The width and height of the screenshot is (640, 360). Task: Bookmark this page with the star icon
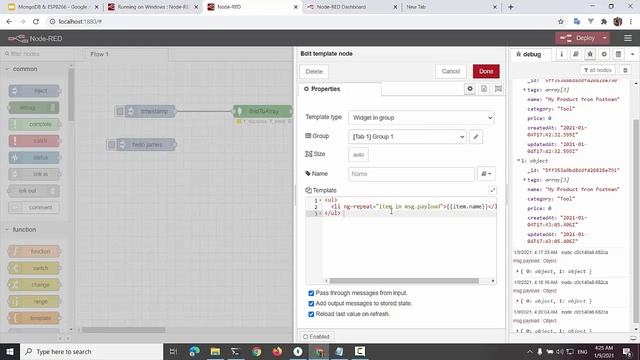[561, 21]
